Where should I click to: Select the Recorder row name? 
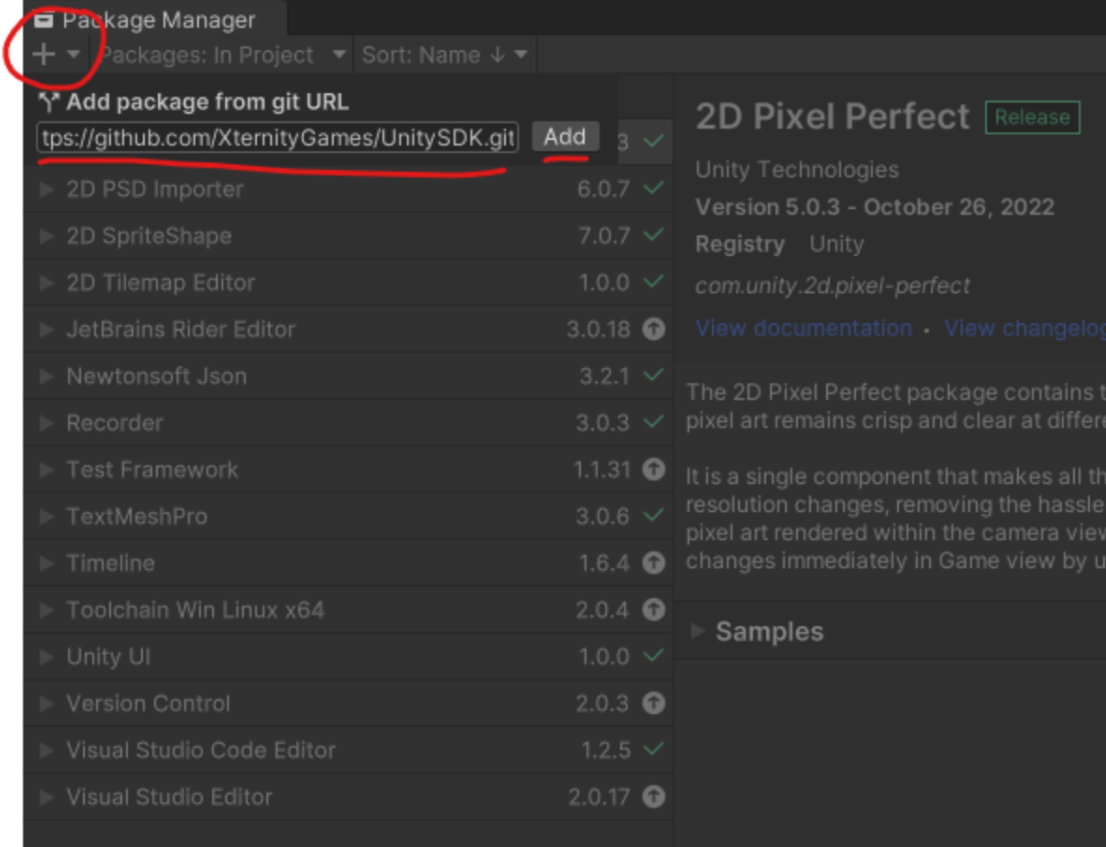tap(115, 422)
